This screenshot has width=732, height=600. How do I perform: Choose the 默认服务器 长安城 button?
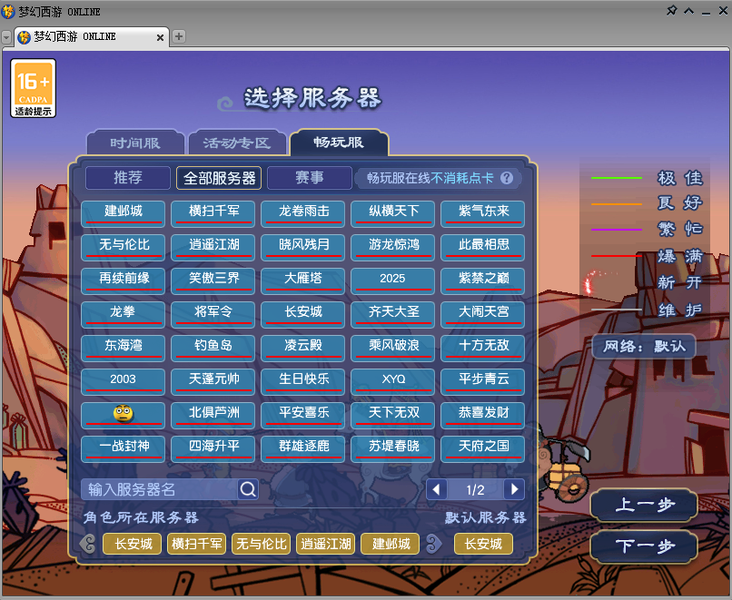[484, 544]
